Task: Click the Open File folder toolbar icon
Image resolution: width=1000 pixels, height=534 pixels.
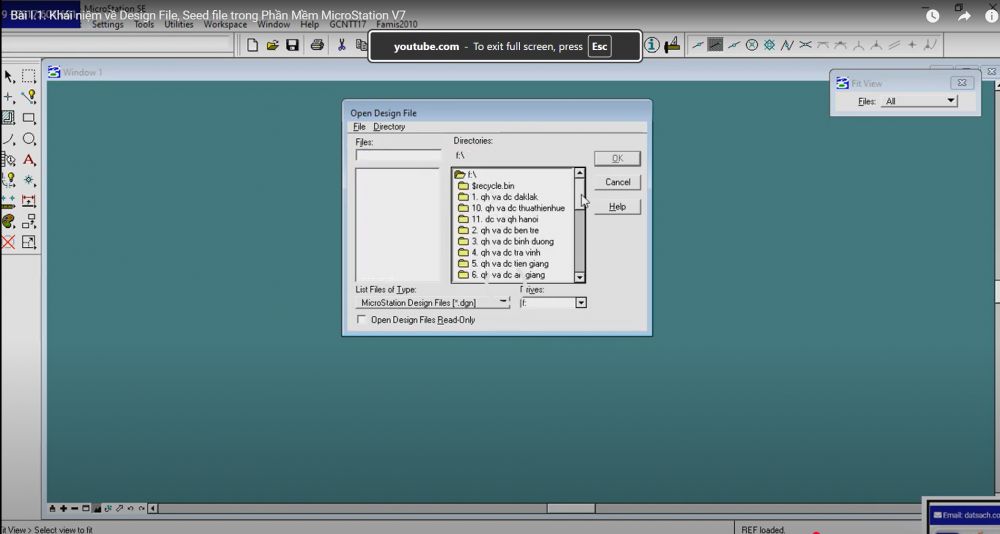Action: 272,45
